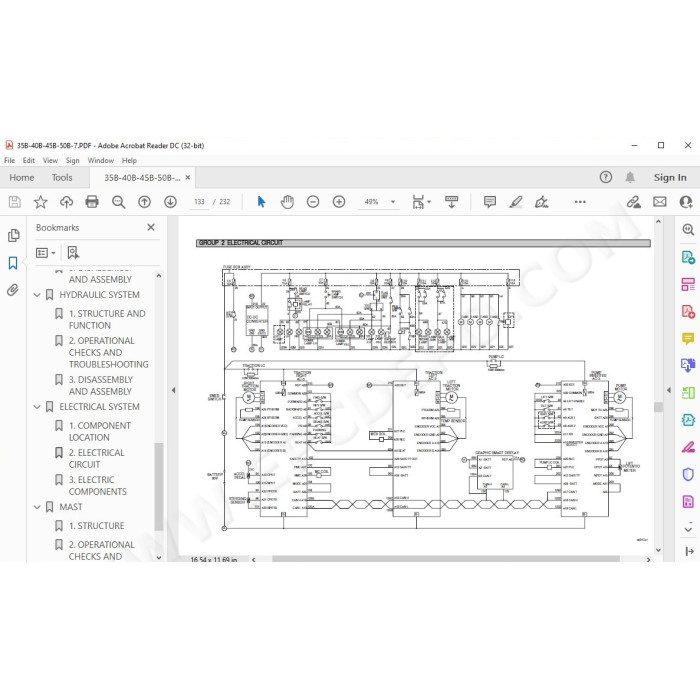
Task: Open the File menu
Action: [x=9, y=160]
